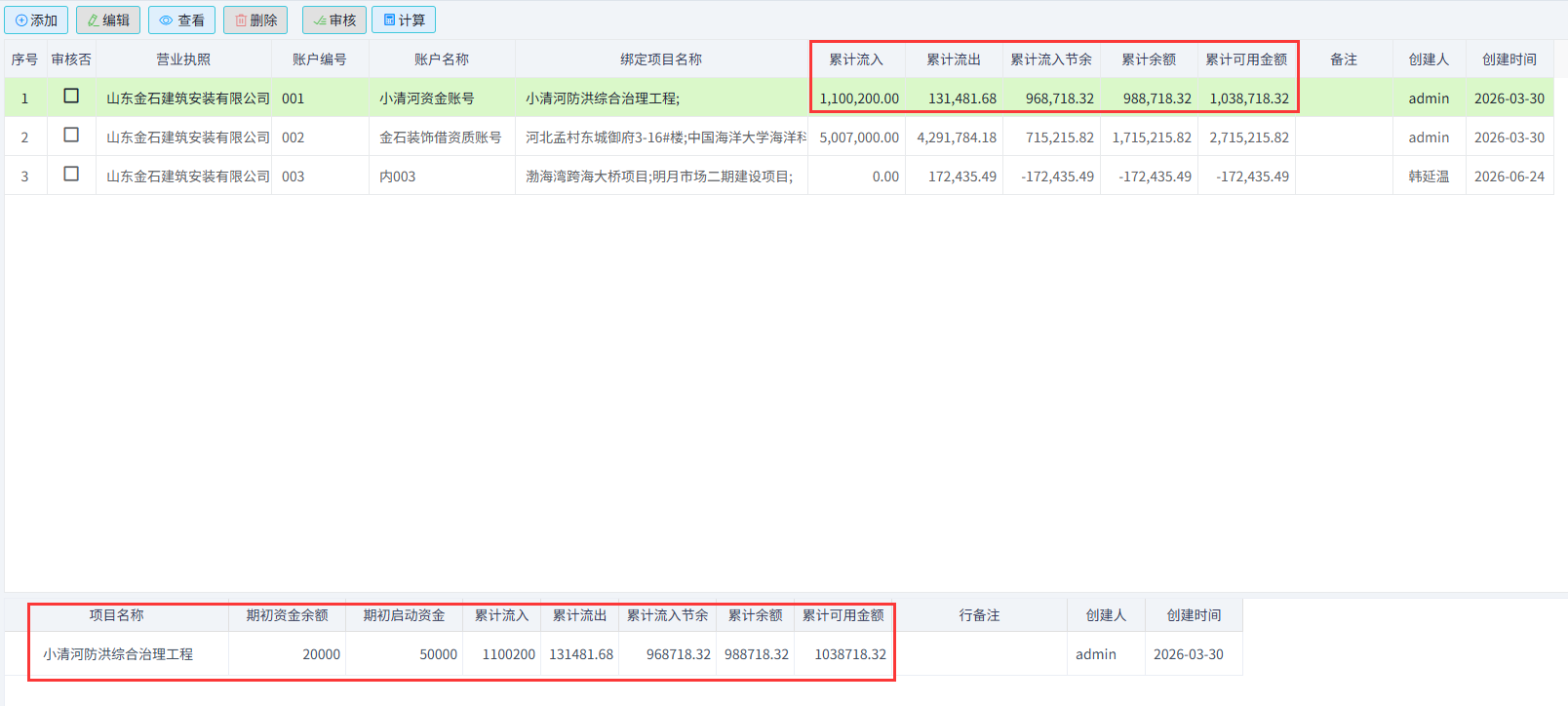Select the 50000 startup fund cell

pyautogui.click(x=405, y=654)
